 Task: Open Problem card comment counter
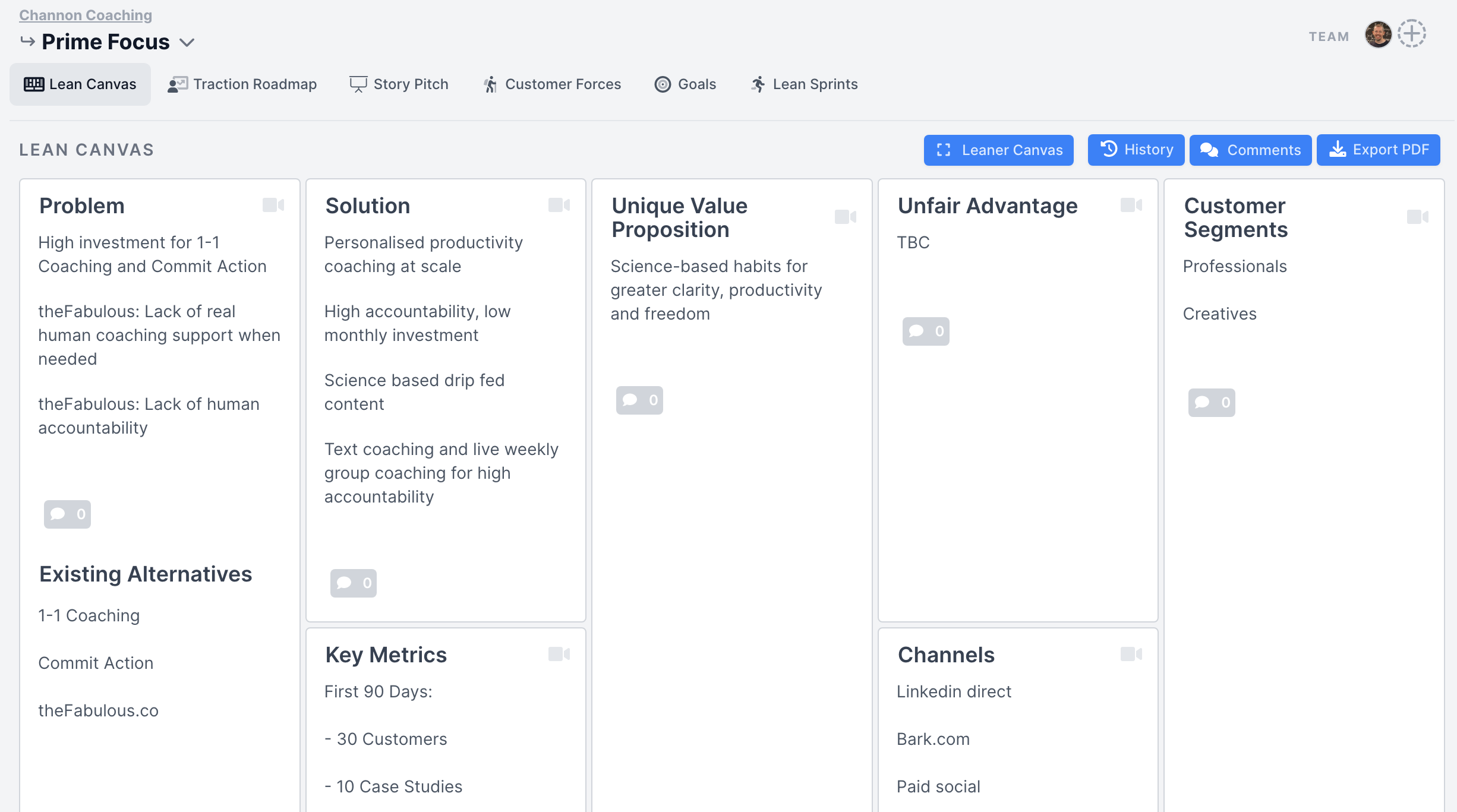point(67,514)
